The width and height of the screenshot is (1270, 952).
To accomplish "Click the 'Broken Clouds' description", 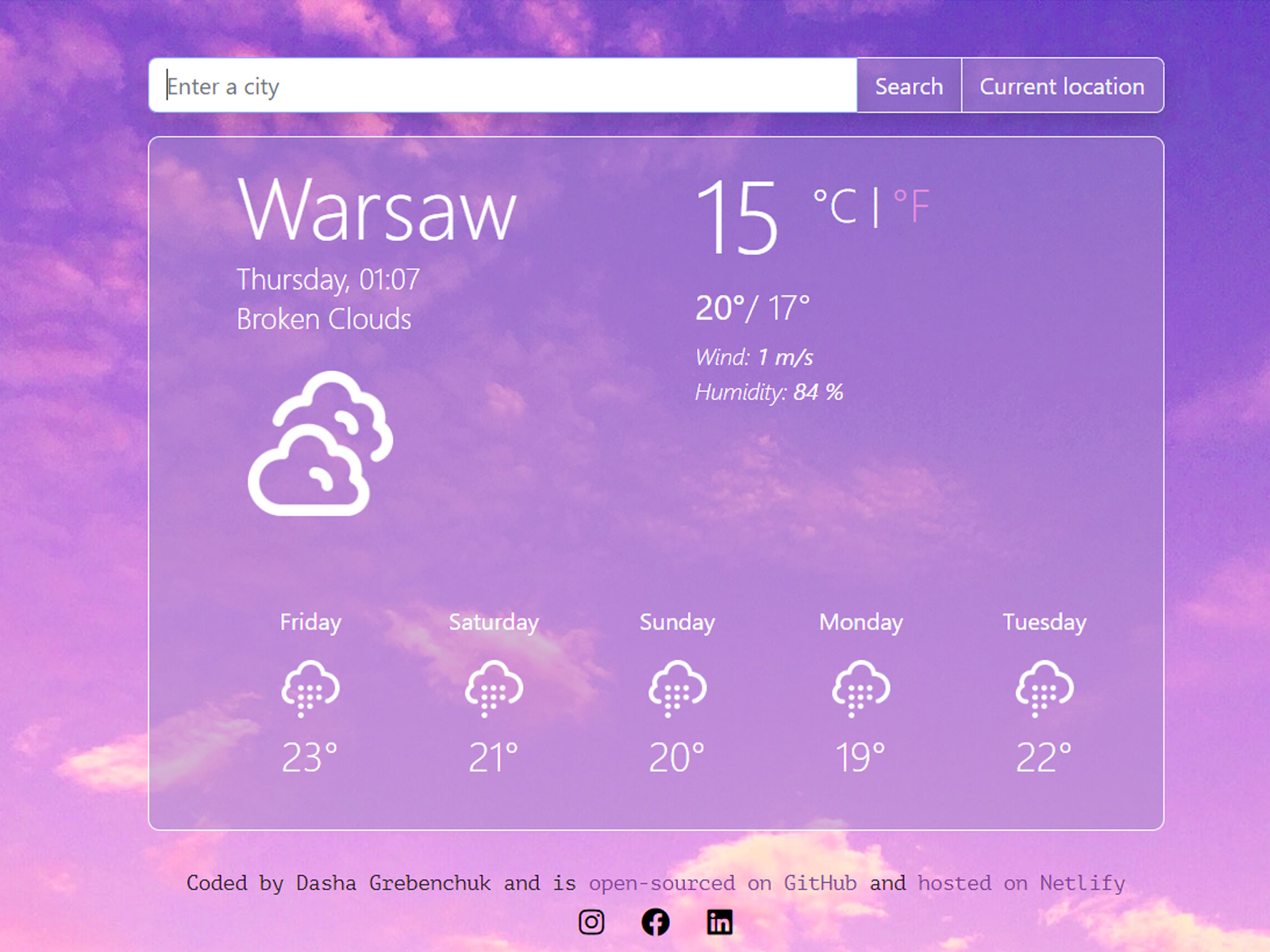I will pyautogui.click(x=324, y=319).
